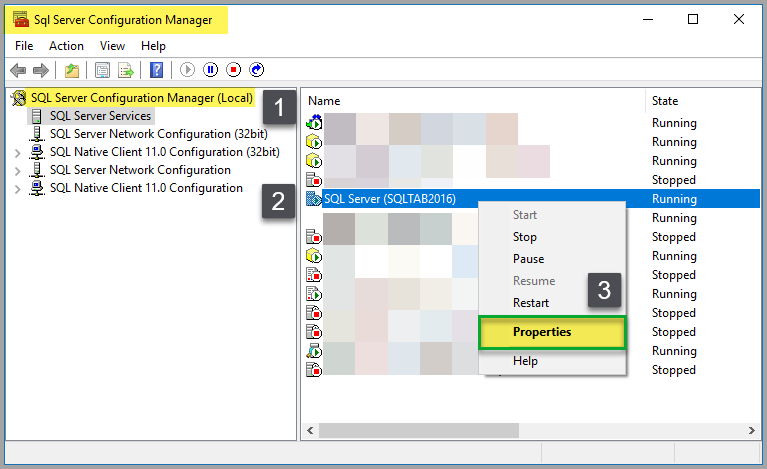Screen dimensions: 767x469
Task: Sort by the State column header
Action: [665, 101]
